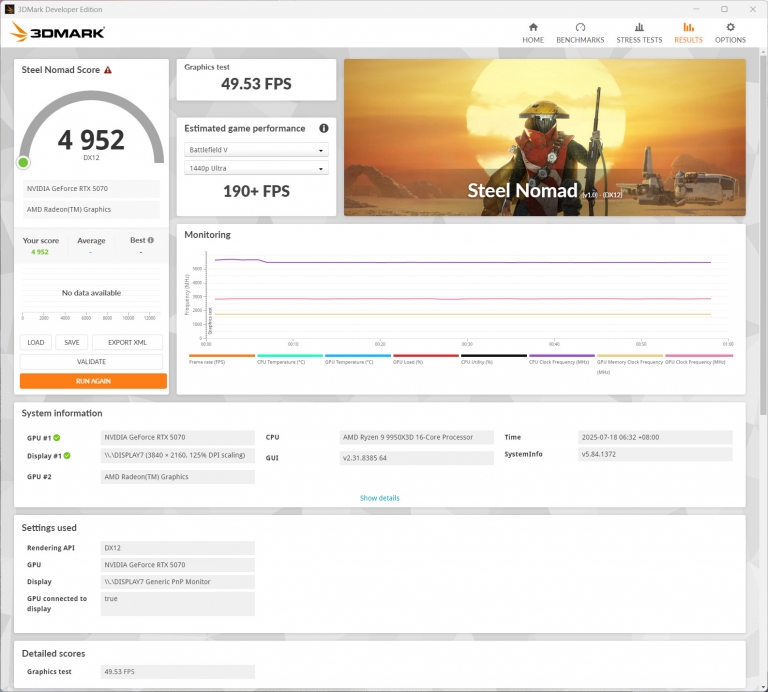The width and height of the screenshot is (768, 692).
Task: Click the 3DMark logo
Action: (57, 32)
